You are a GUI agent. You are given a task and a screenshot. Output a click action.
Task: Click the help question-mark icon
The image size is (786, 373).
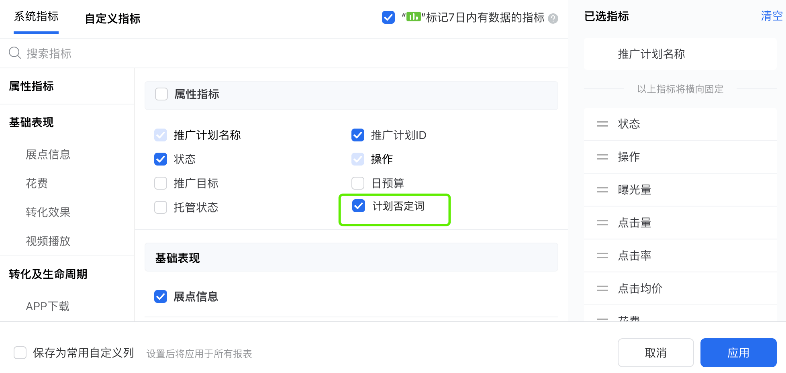point(553,19)
